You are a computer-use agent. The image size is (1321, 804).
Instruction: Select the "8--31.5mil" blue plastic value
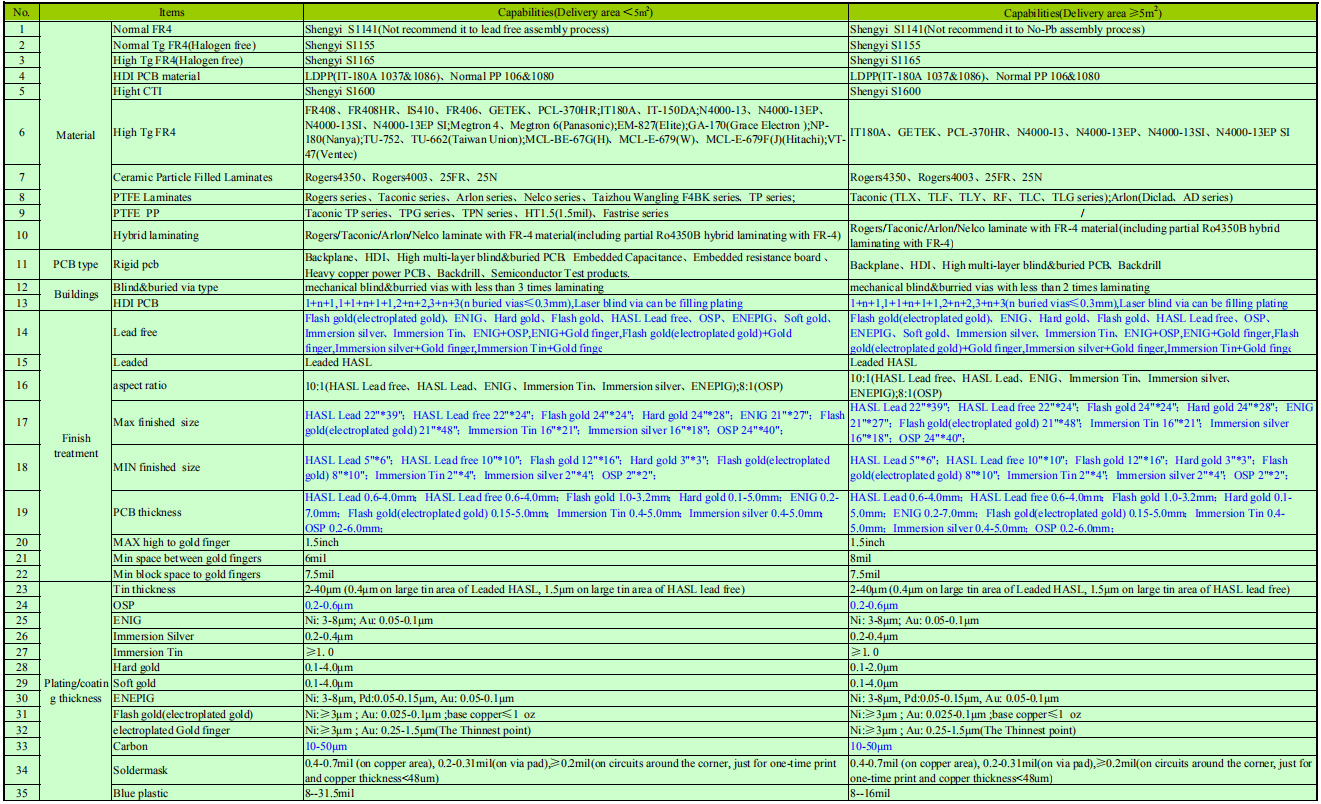coord(574,793)
